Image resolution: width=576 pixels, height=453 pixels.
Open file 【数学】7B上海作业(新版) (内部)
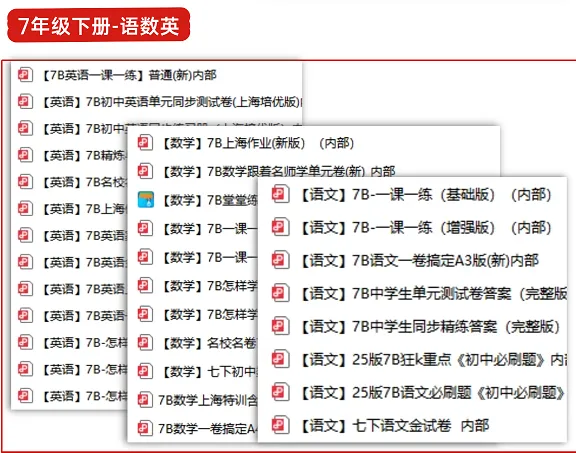pyautogui.click(x=258, y=143)
